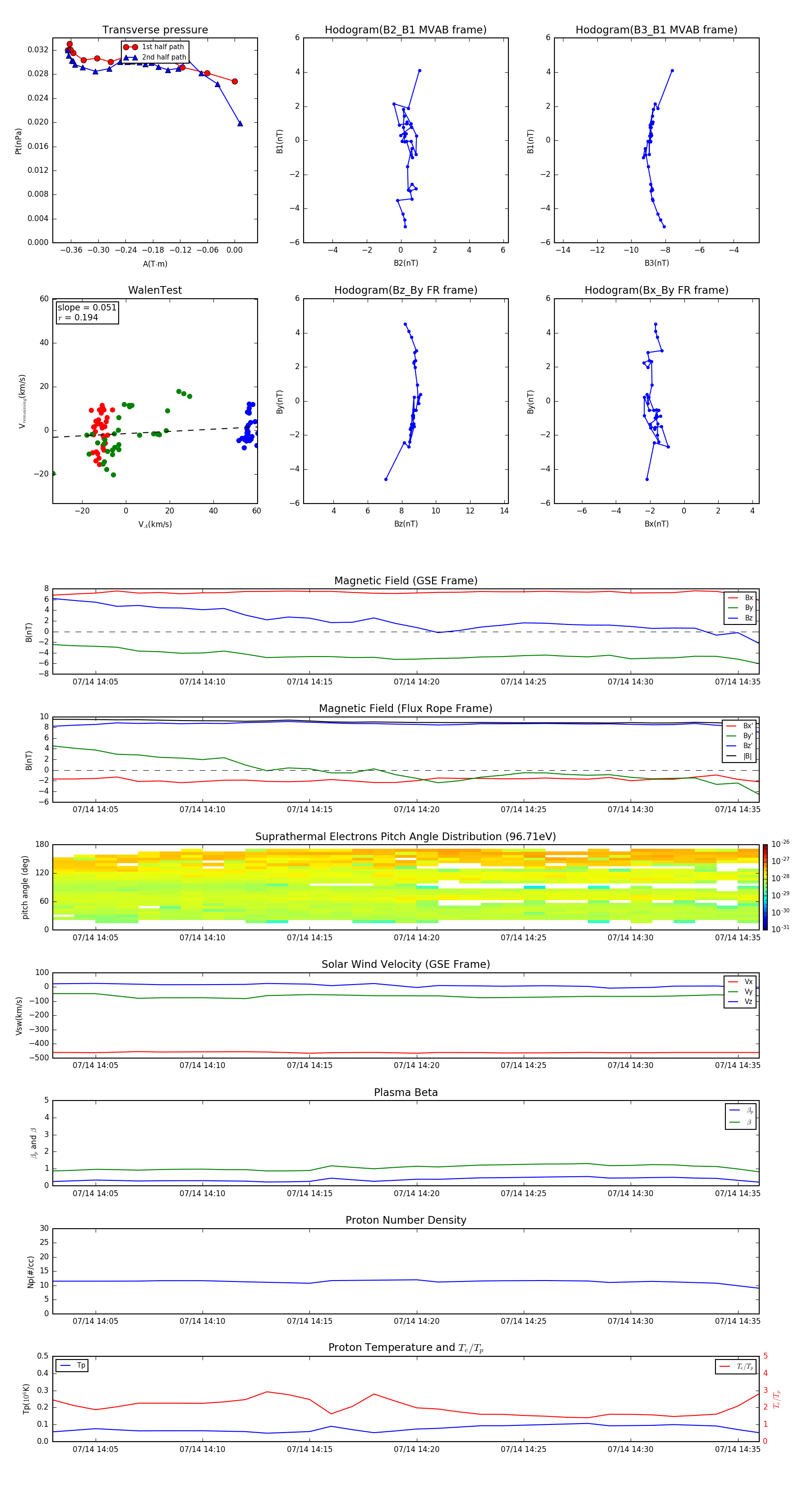
Task: Click the WalenTest plot title
Action: [x=155, y=290]
